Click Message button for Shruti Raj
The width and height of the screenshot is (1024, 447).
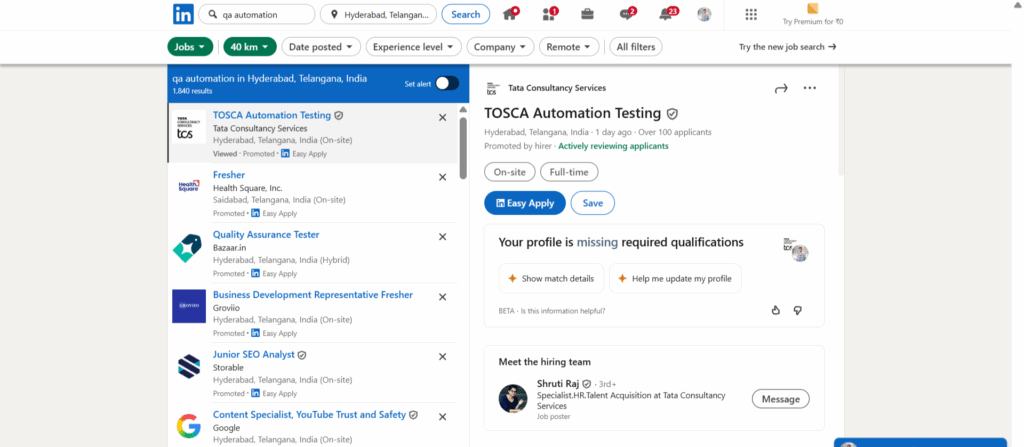click(780, 399)
